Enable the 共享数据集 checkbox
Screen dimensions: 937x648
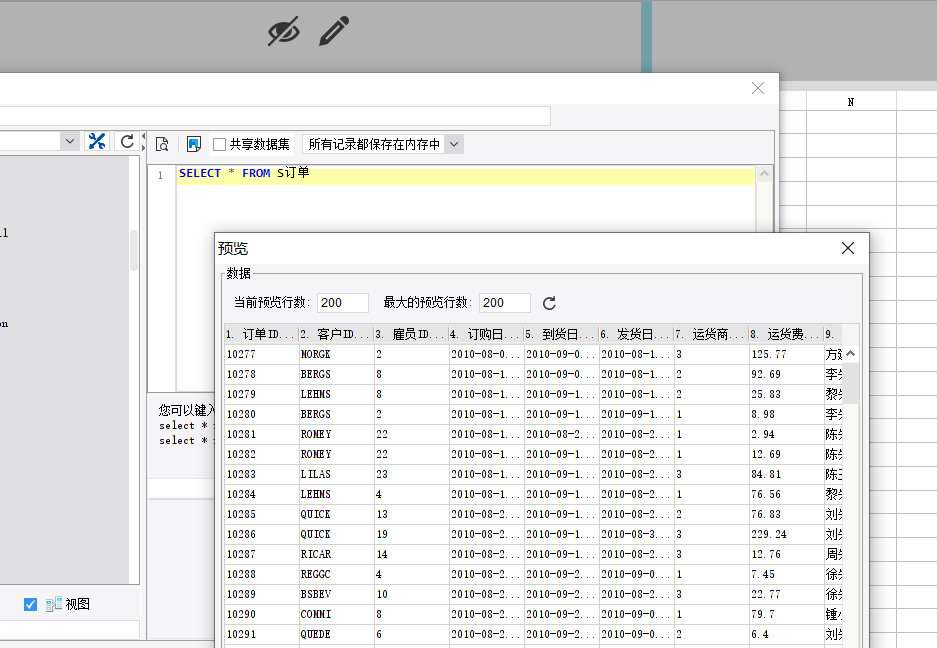(219, 145)
